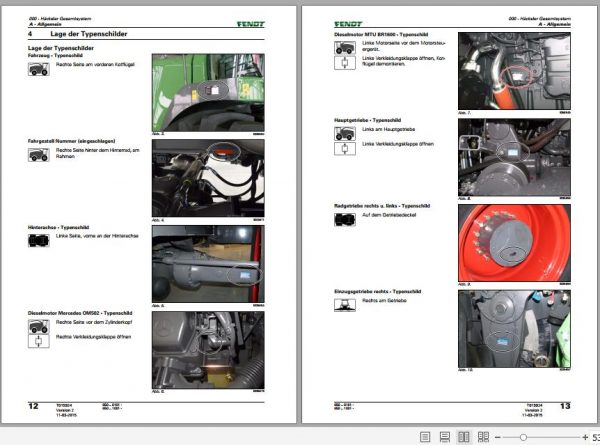600x445 pixels.
Task: Switch to single page view
Action: [x=425, y=437]
